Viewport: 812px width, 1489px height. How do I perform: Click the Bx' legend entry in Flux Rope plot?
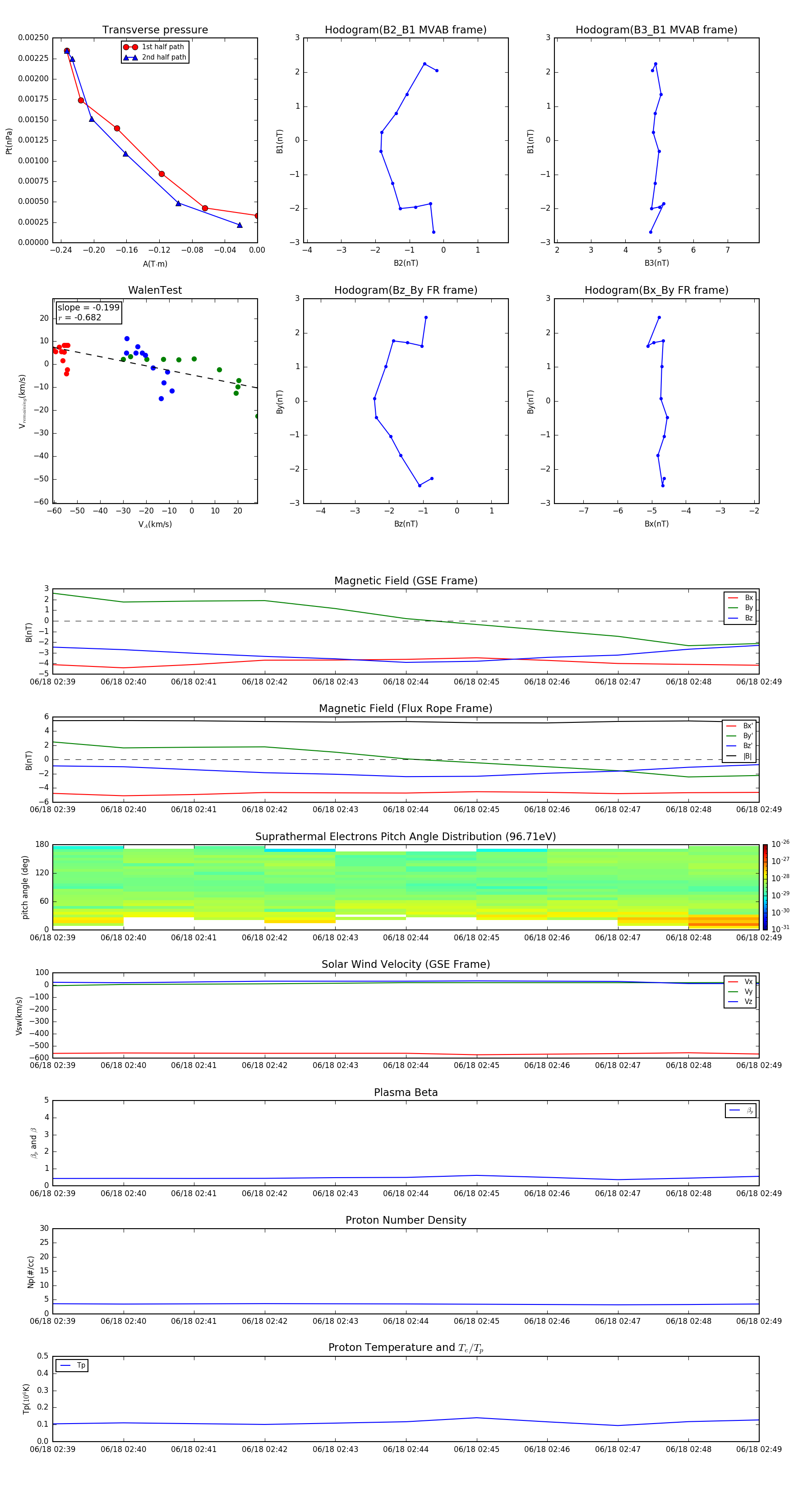(x=739, y=726)
